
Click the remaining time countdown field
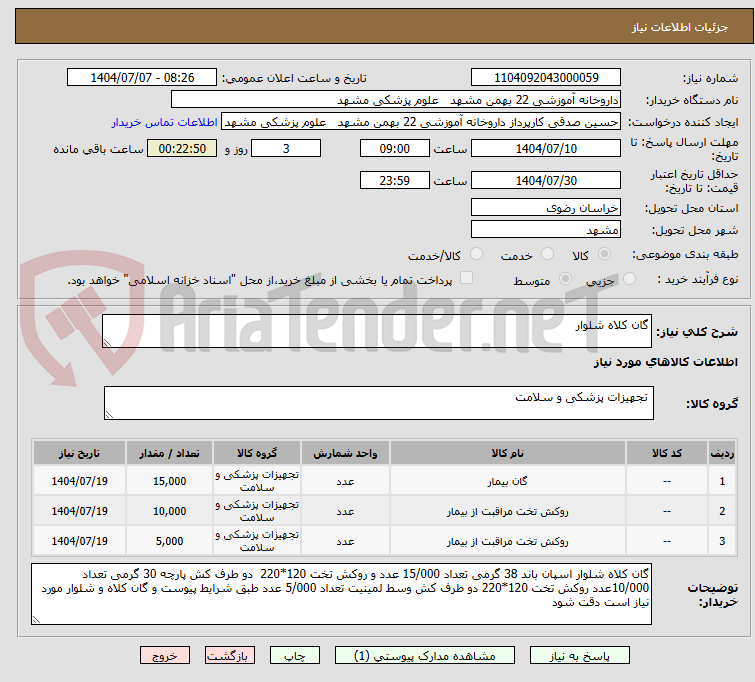click(181, 149)
